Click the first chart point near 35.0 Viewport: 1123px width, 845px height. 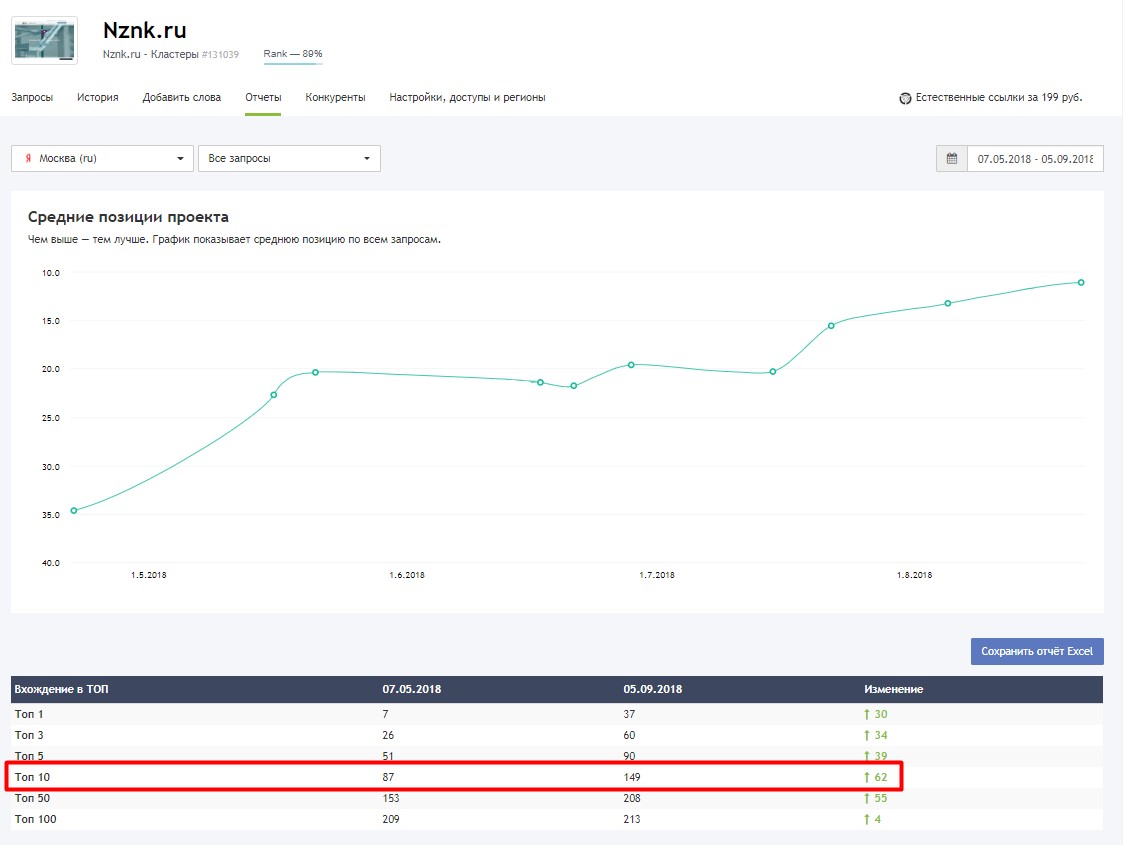tap(74, 511)
